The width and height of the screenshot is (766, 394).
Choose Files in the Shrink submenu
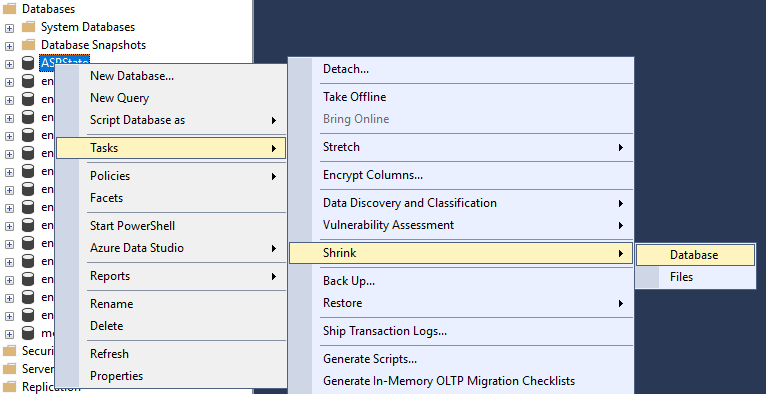[695, 277]
